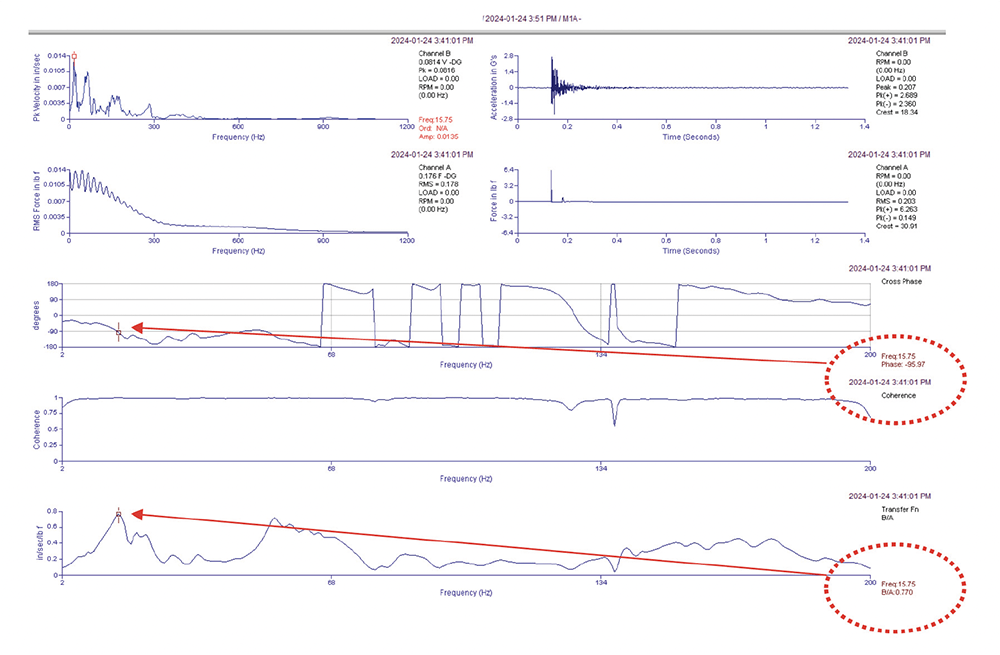Click the Transfer Fn second peak near 55 Hz

coord(273,521)
